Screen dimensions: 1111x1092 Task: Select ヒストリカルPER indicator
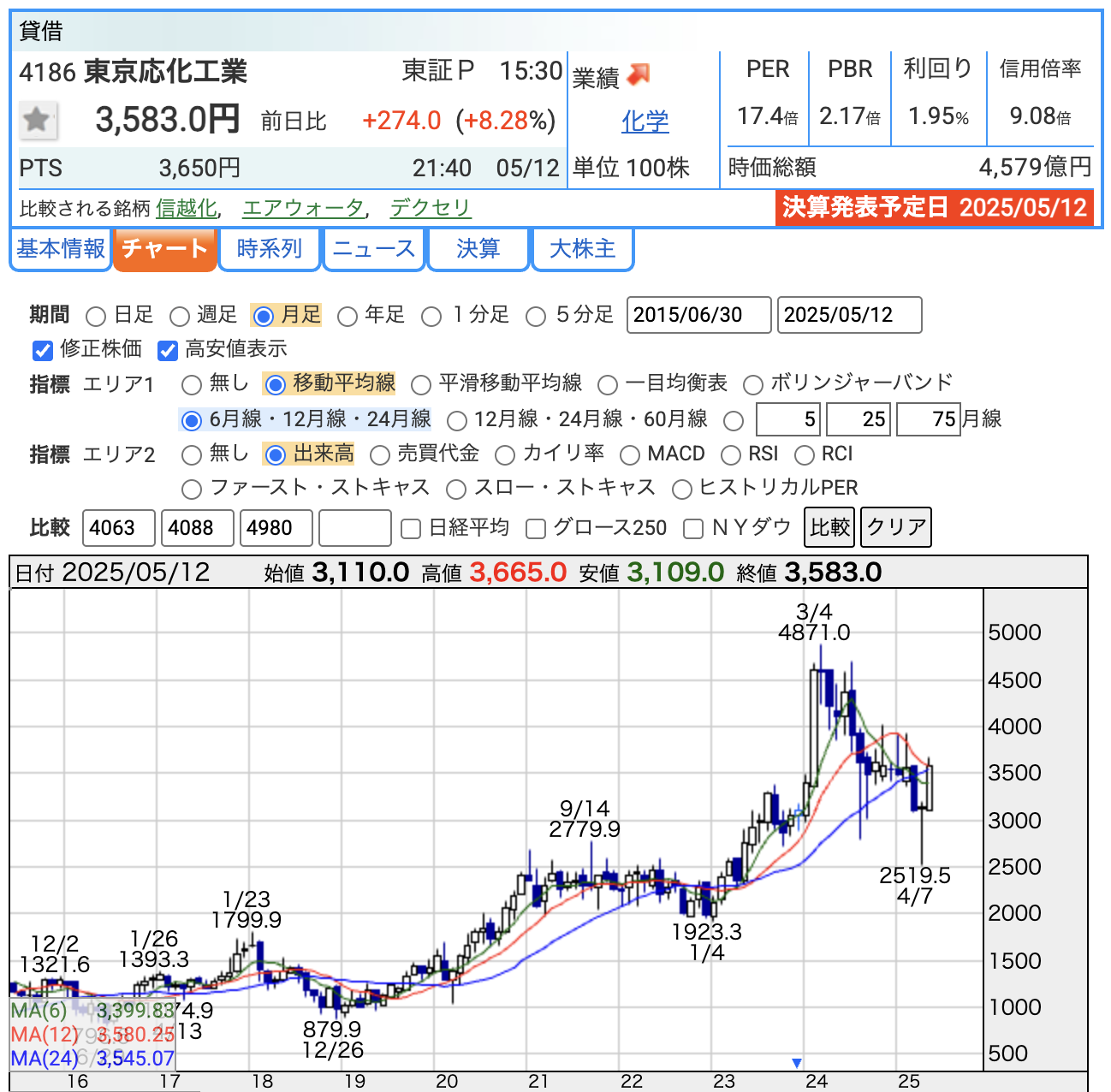coord(682,489)
